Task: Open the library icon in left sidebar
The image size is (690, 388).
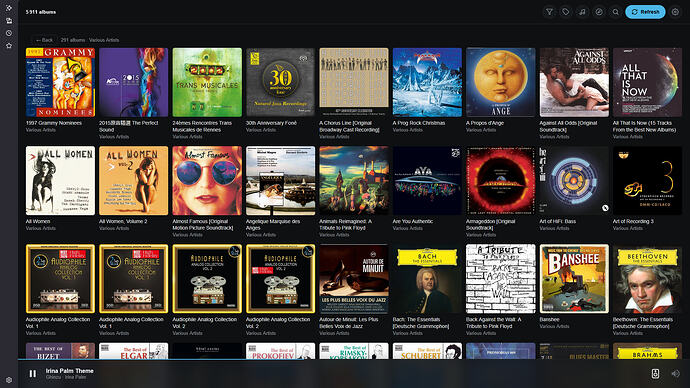Action: (x=9, y=21)
